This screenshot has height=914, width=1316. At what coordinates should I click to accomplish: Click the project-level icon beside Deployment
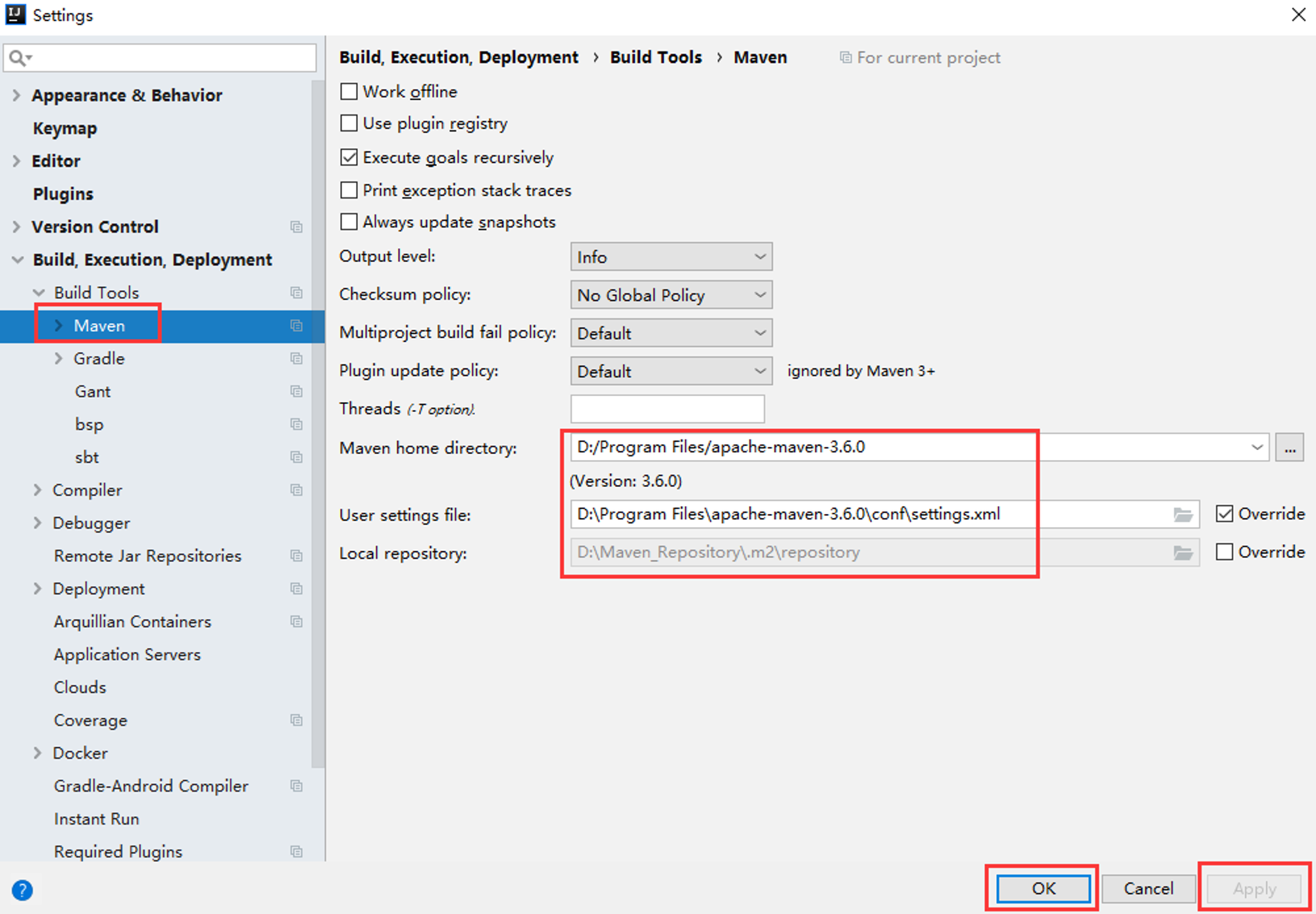point(297,588)
